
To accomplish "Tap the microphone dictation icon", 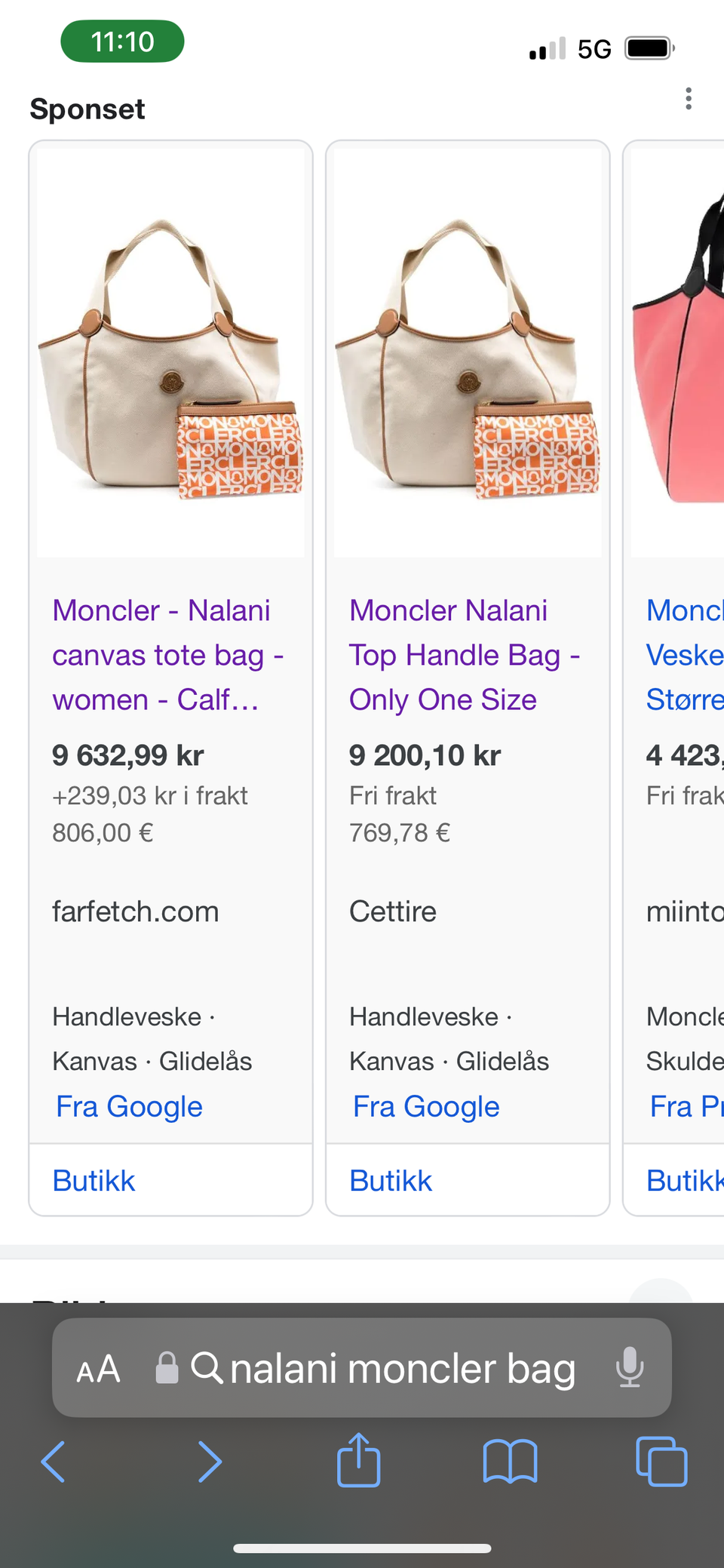I will pos(629,1368).
